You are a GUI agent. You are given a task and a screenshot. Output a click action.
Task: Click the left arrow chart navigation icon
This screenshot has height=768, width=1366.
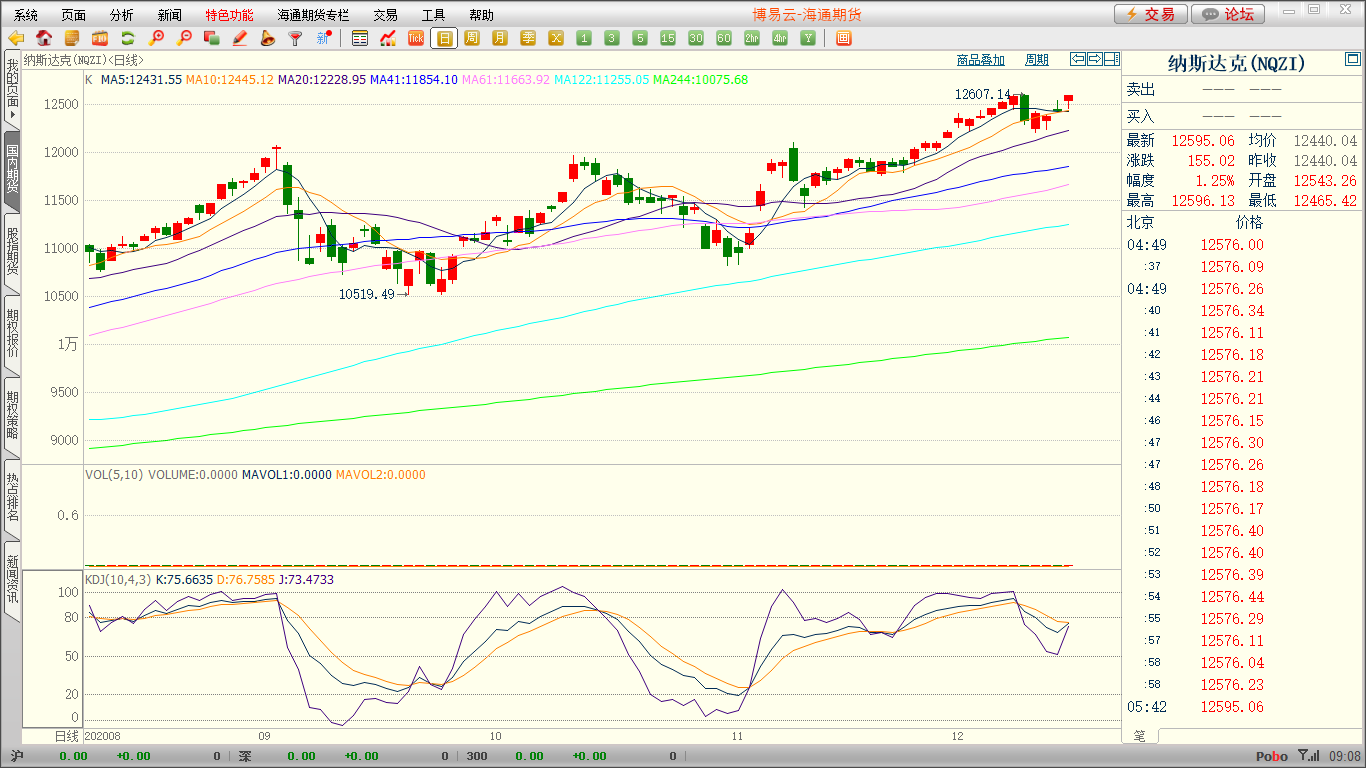tap(1078, 59)
